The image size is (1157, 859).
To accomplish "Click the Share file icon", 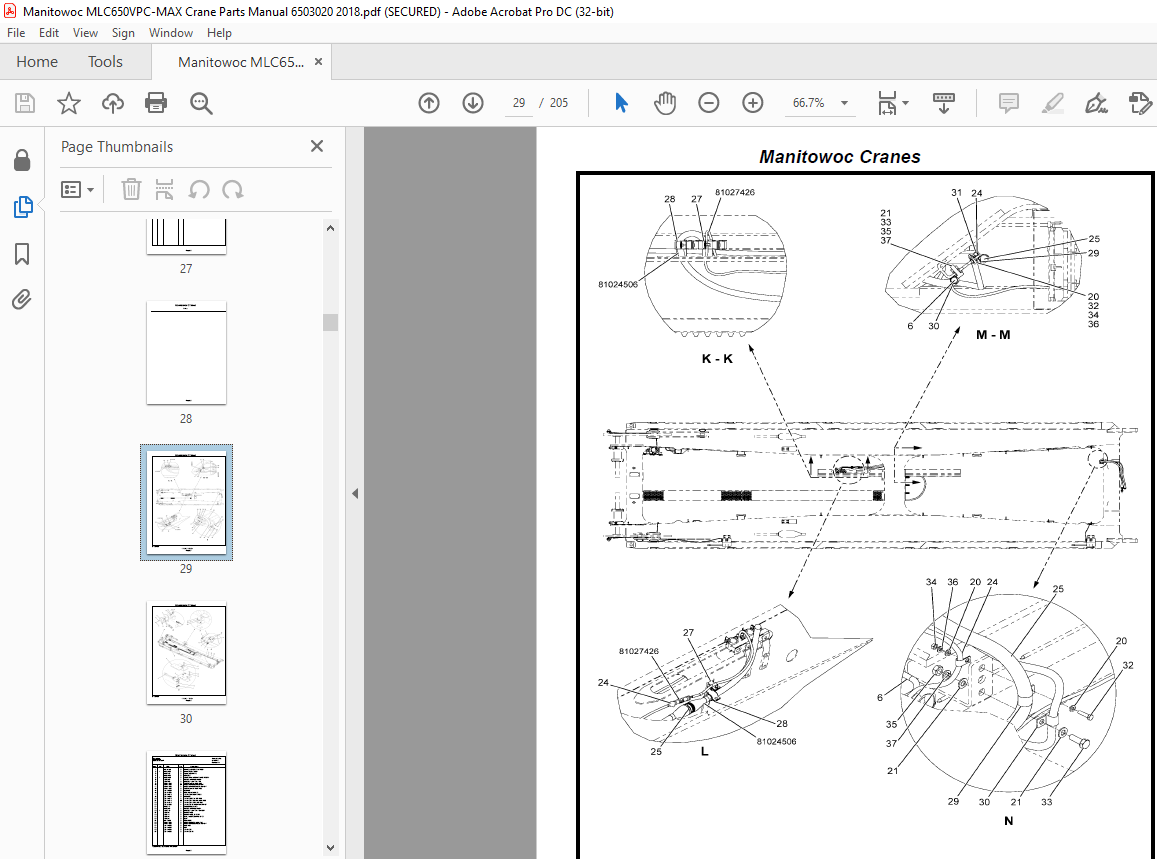I will [x=1140, y=103].
